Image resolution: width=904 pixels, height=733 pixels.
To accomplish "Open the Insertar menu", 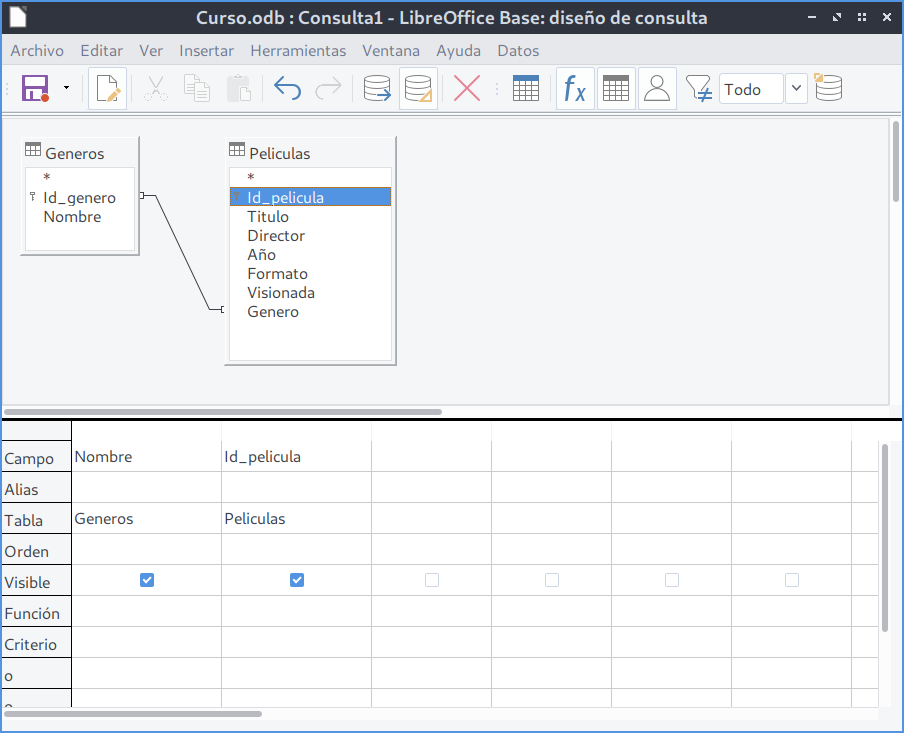I will click(206, 51).
